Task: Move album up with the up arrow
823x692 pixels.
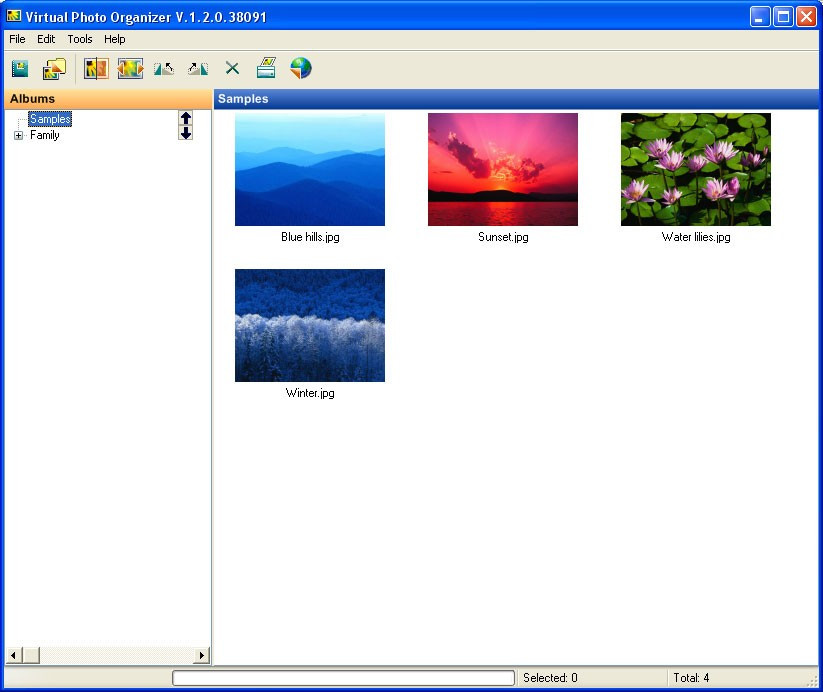Action: pyautogui.click(x=186, y=118)
